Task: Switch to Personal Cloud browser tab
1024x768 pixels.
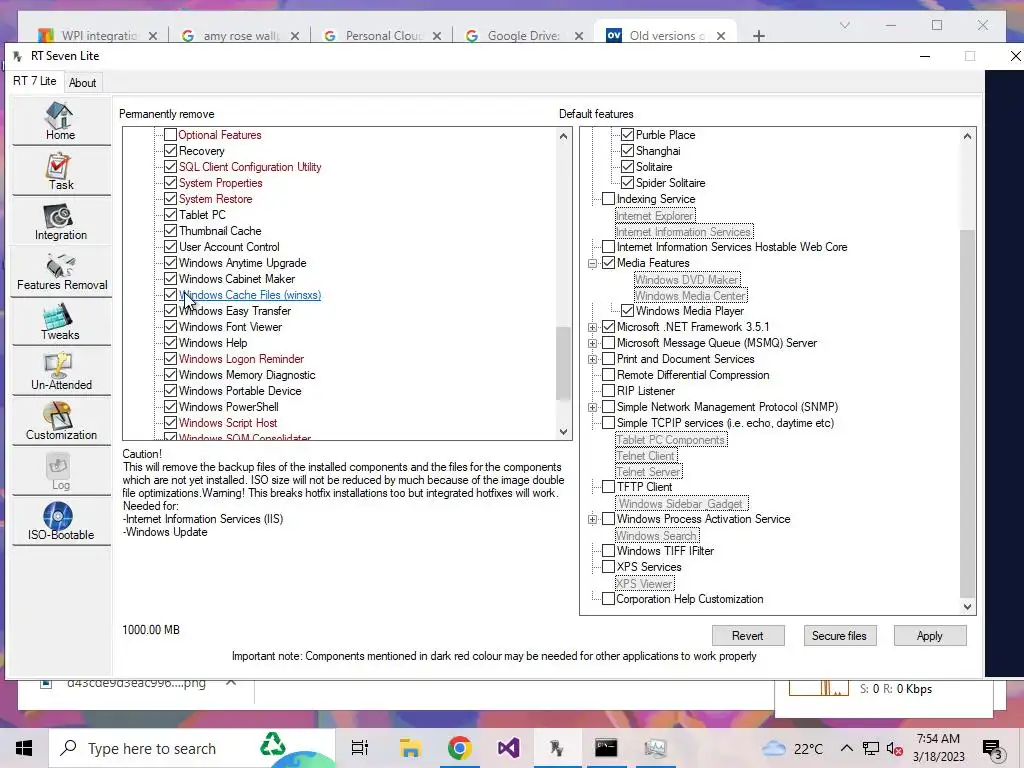Action: (383, 36)
